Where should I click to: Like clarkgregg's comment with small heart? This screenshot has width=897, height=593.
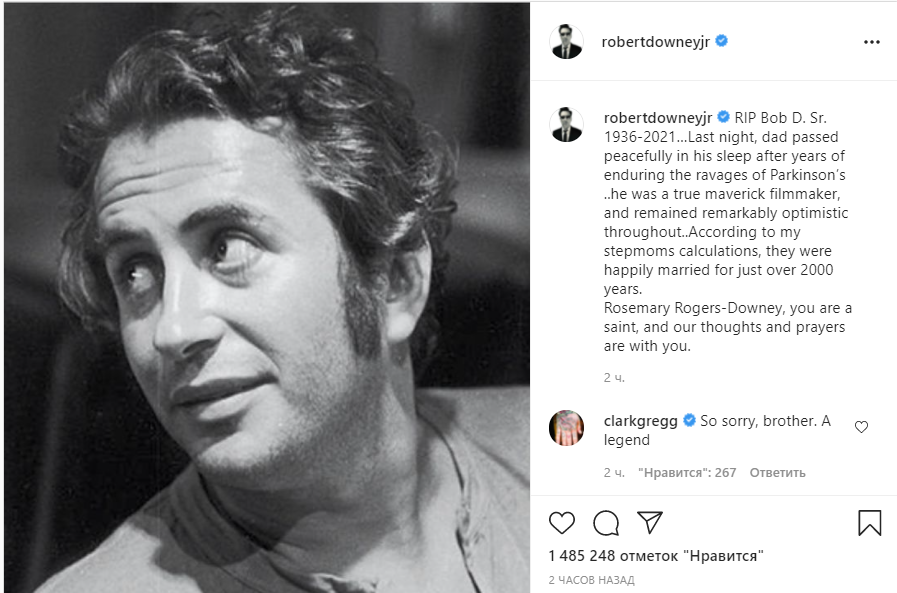[861, 427]
